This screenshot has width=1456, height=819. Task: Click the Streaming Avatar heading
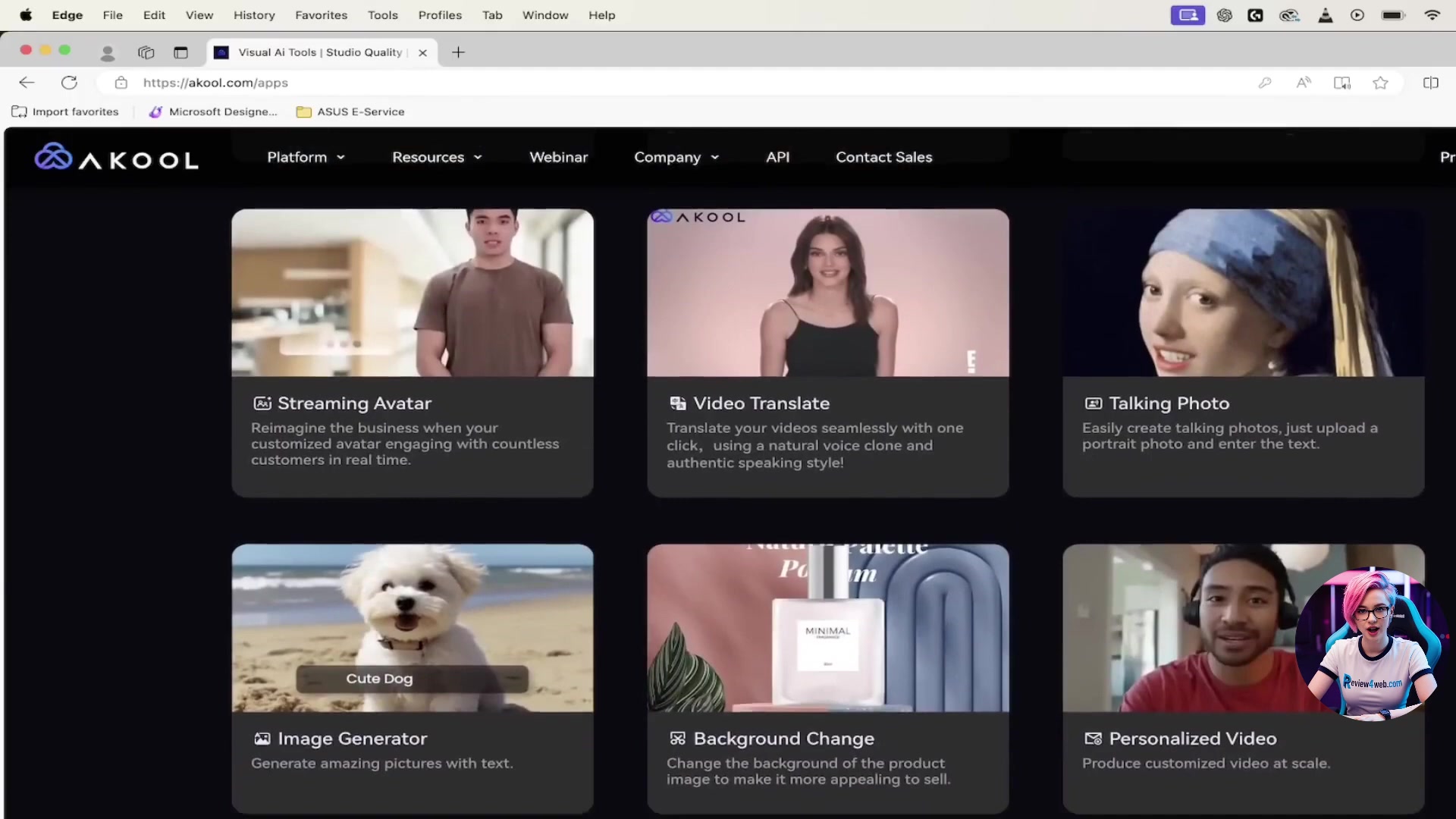pyautogui.click(x=354, y=403)
